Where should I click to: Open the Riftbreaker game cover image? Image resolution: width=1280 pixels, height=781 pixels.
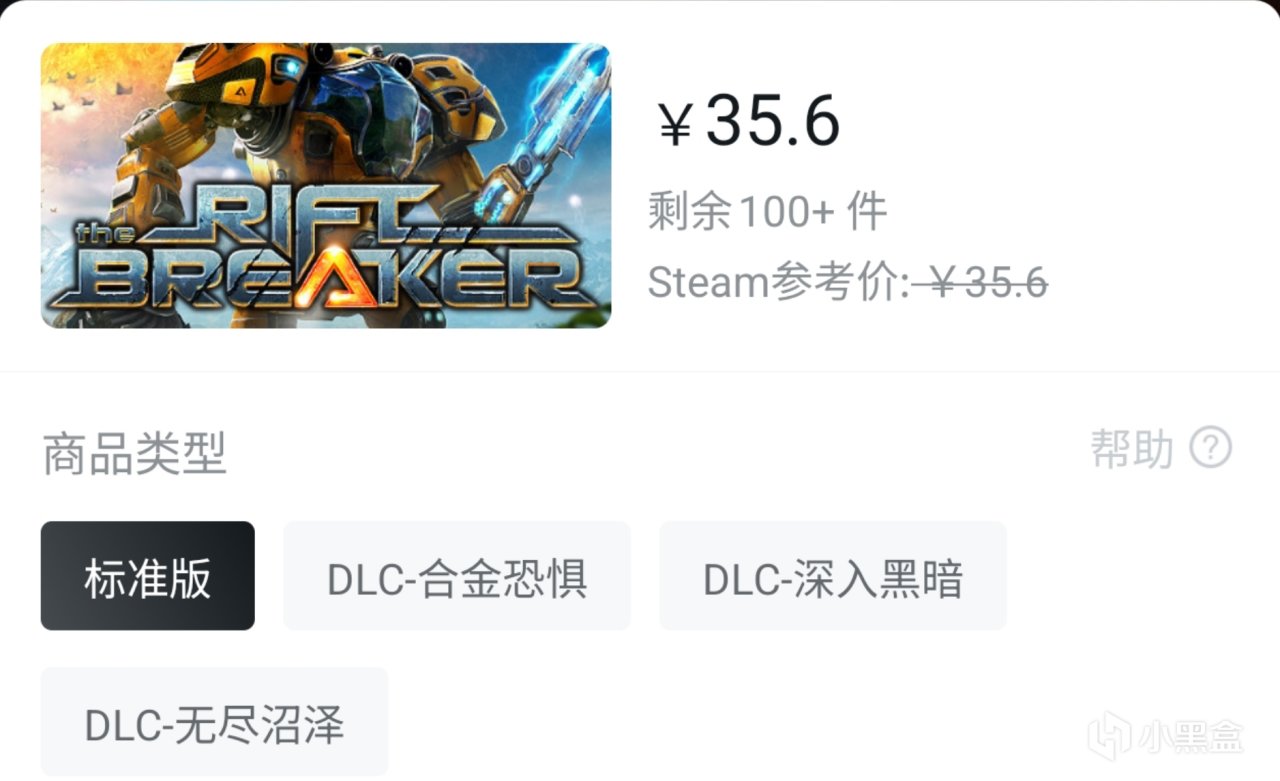(326, 185)
